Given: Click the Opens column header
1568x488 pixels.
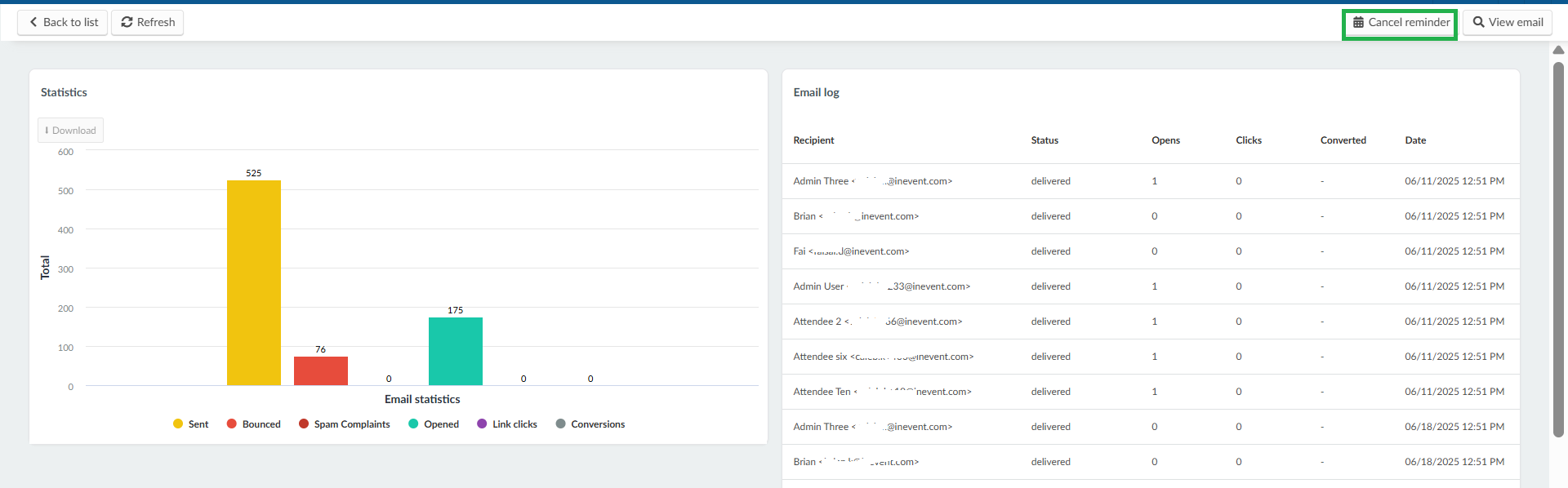Looking at the screenshot, I should coord(1165,140).
